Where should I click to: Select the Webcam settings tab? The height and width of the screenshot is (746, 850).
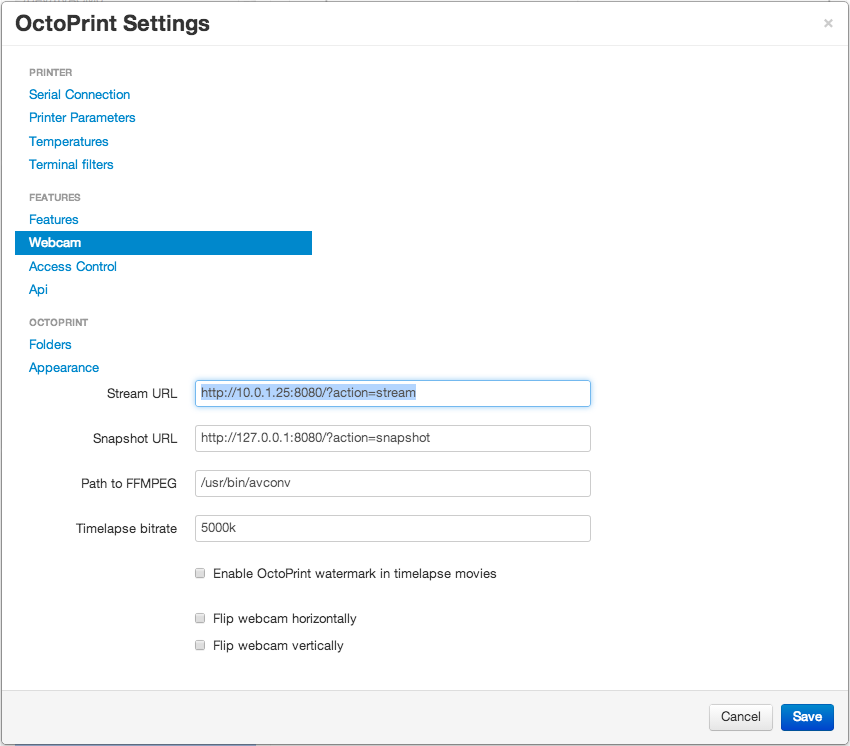click(163, 243)
